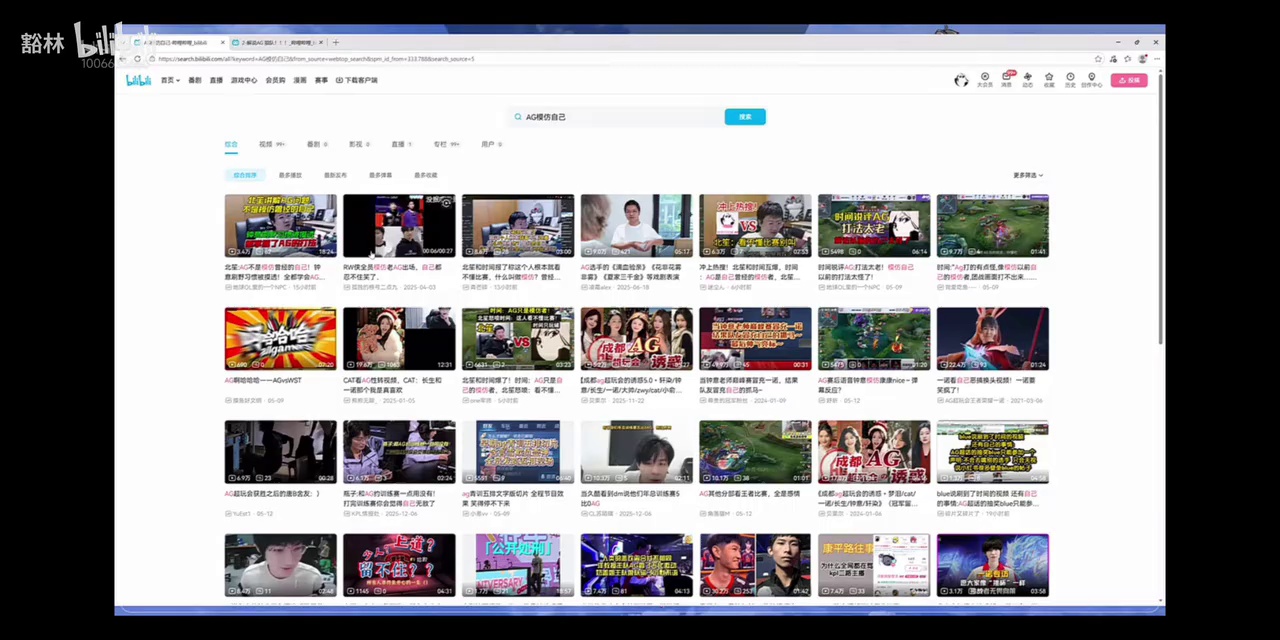Bookmark page with address bar star icon
This screenshot has width=1280, height=640.
click(1098, 59)
